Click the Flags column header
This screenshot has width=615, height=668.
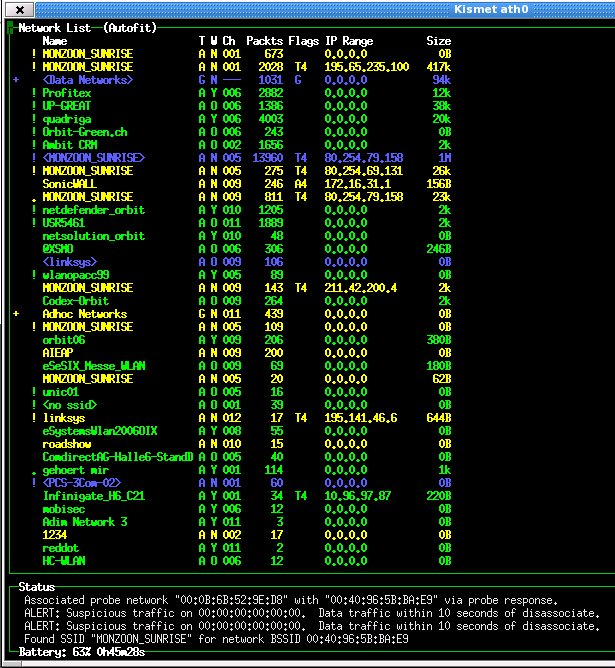pyautogui.click(x=304, y=41)
